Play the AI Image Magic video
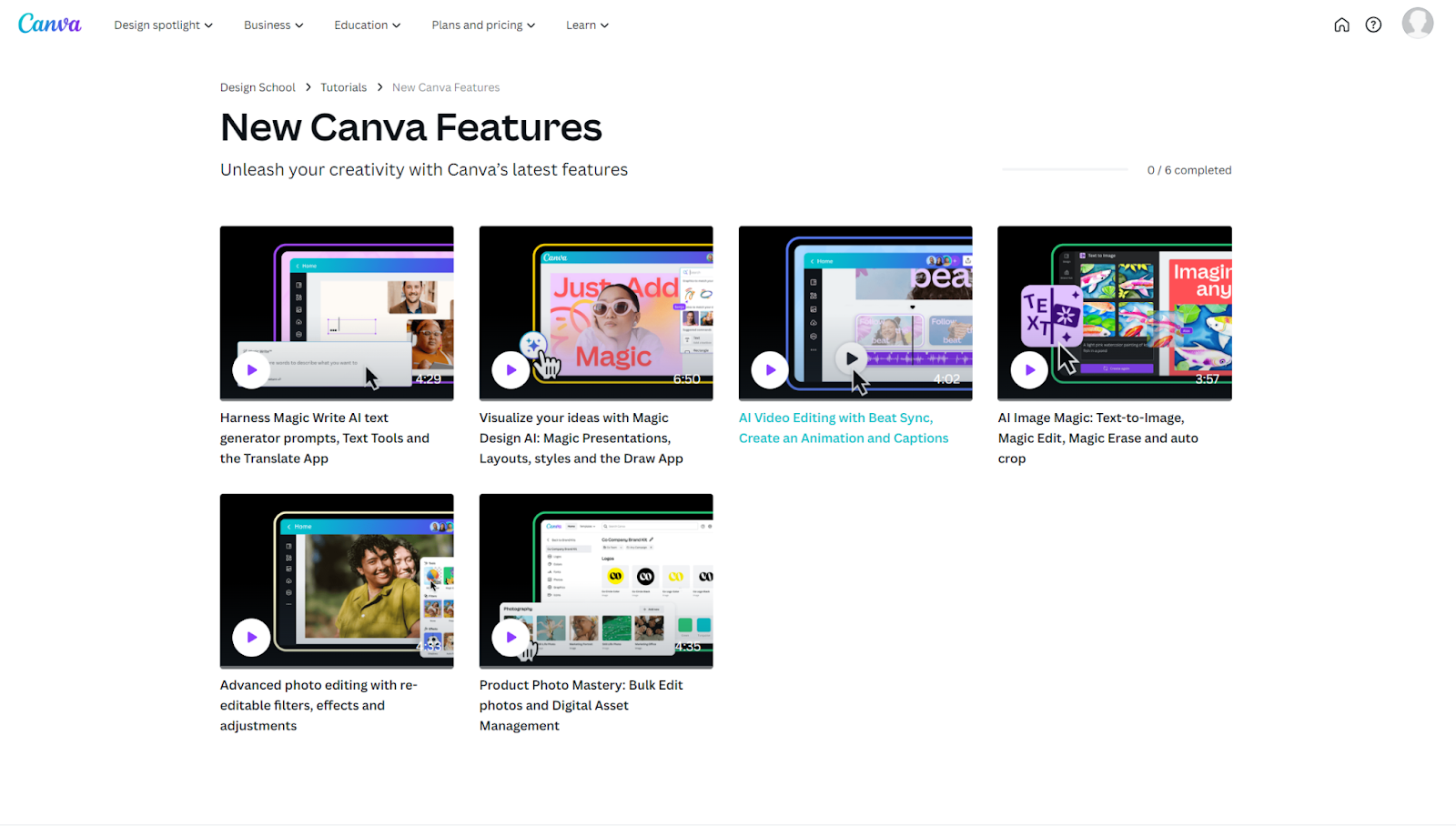 [x=1029, y=370]
